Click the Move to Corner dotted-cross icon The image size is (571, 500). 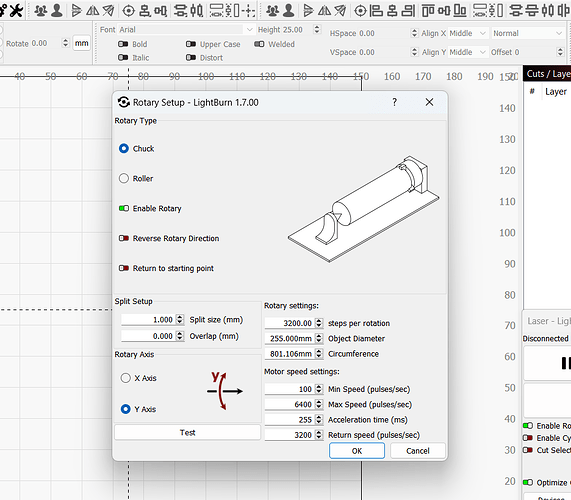[x=249, y=11]
